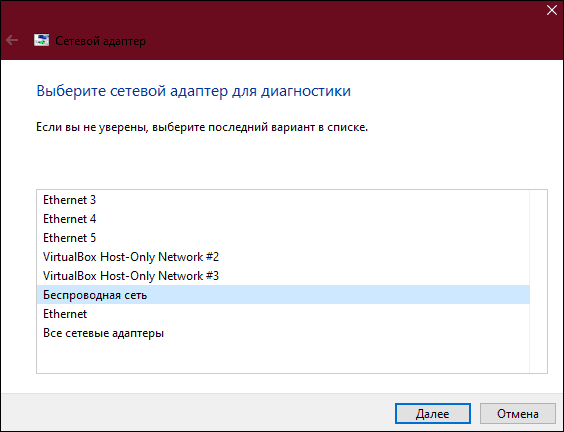
Task: Click the Сетевой адаптер window title
Action: [x=101, y=41]
